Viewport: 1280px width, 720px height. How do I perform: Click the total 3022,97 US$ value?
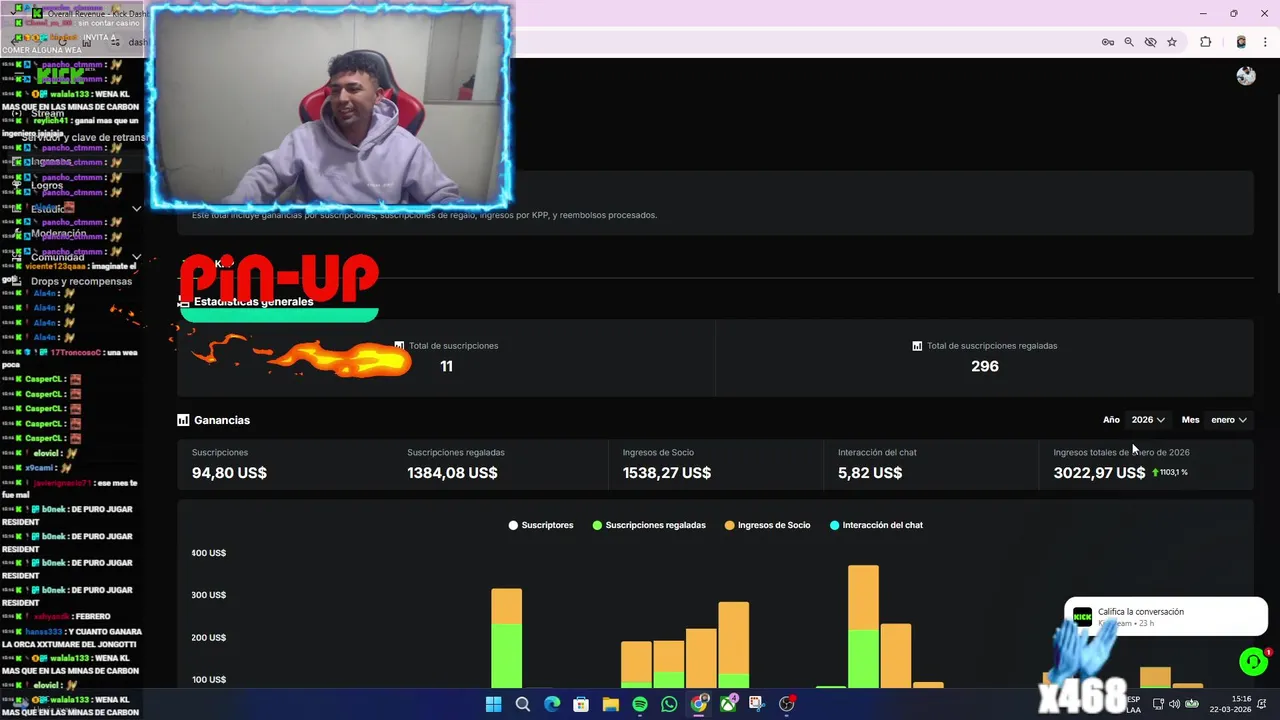point(1099,473)
